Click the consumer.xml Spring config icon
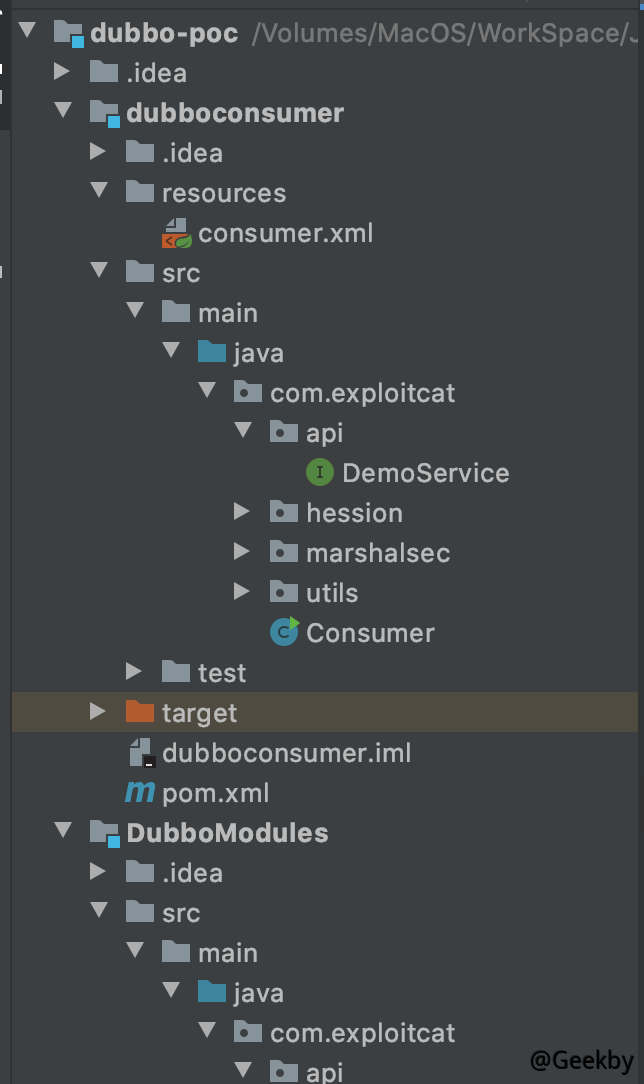 point(177,233)
